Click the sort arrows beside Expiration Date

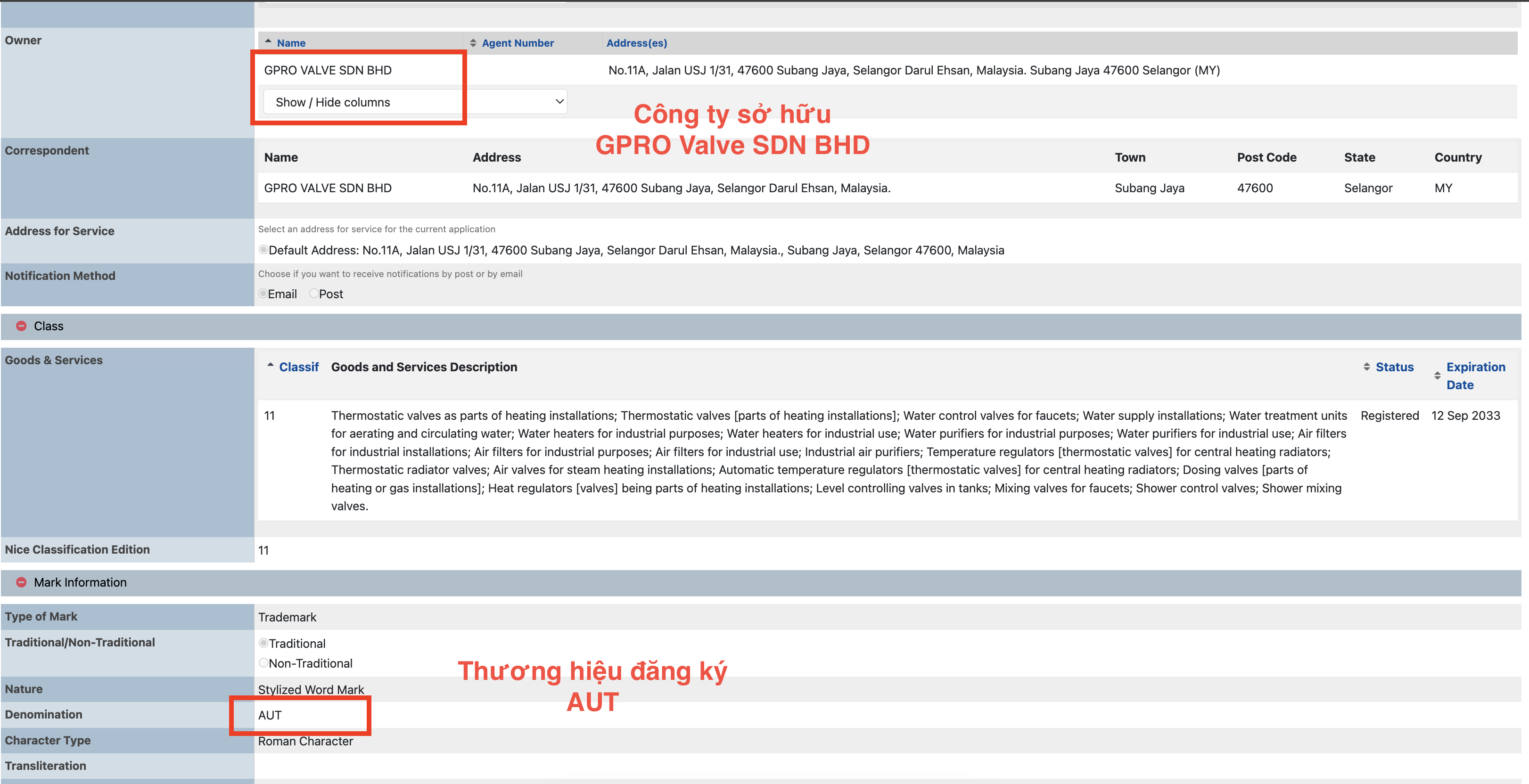point(1437,376)
